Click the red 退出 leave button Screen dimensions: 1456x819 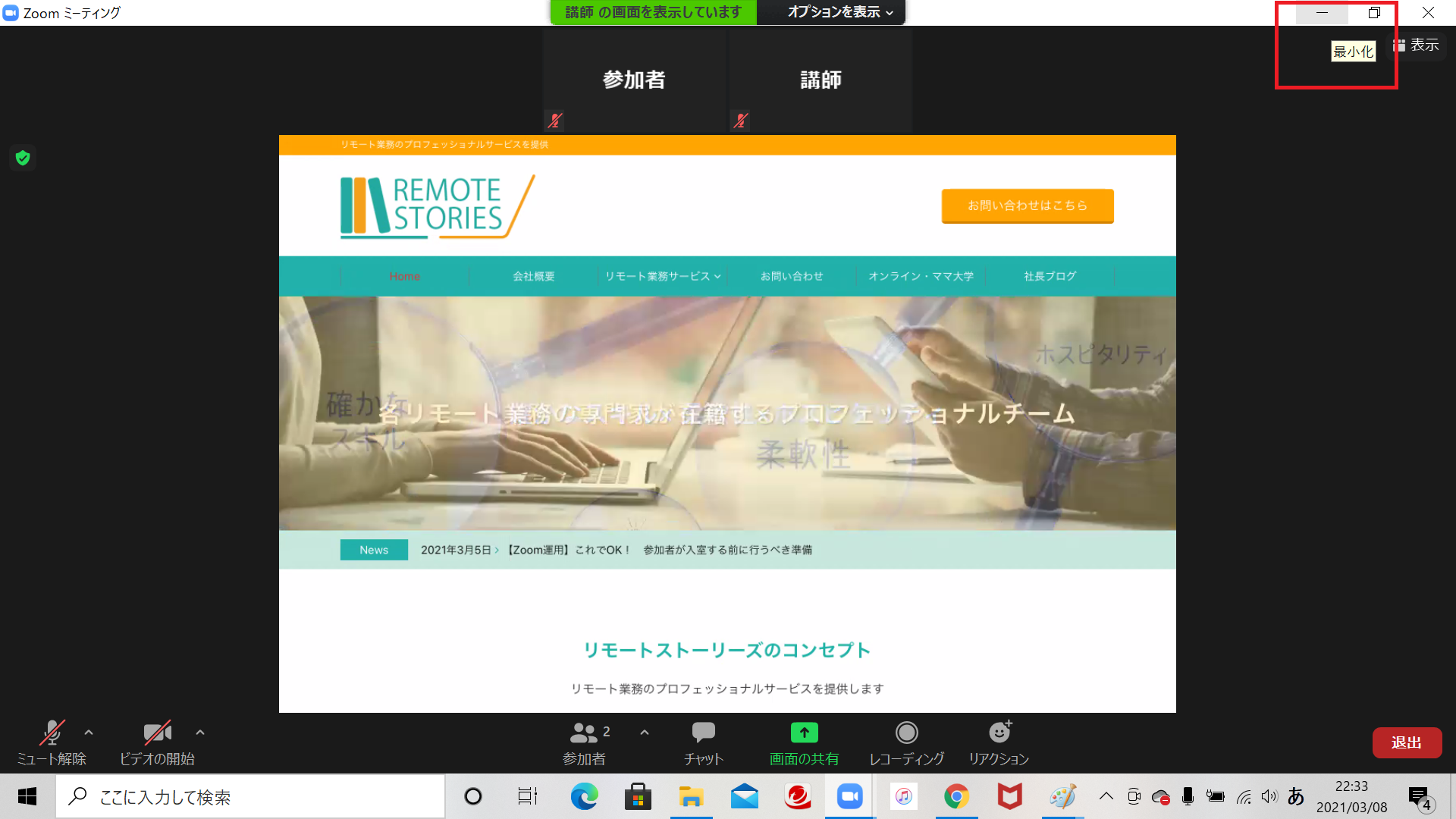[1407, 742]
